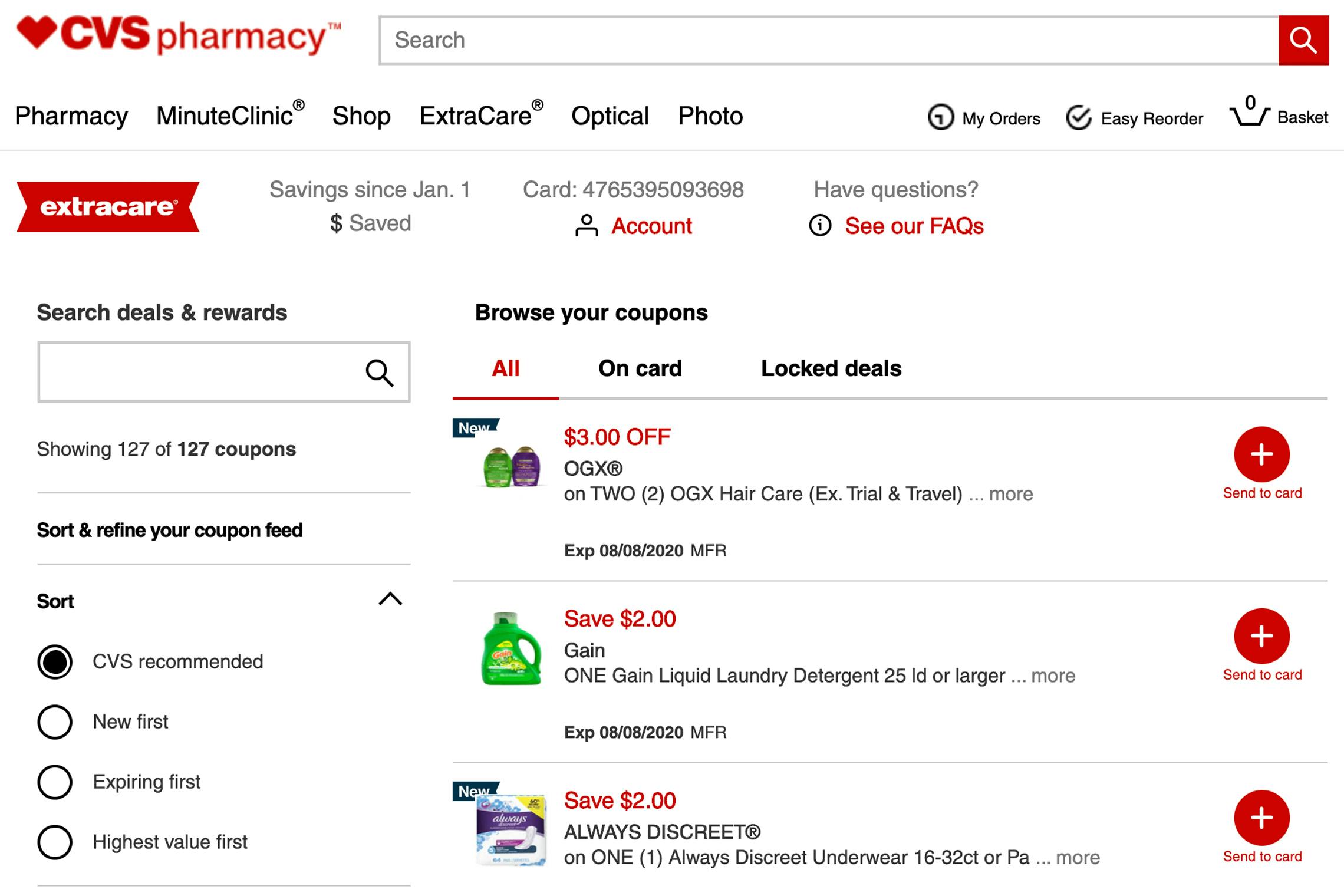Screen dimensions: 1344x896
Task: Switch to the On card tab
Action: click(640, 368)
